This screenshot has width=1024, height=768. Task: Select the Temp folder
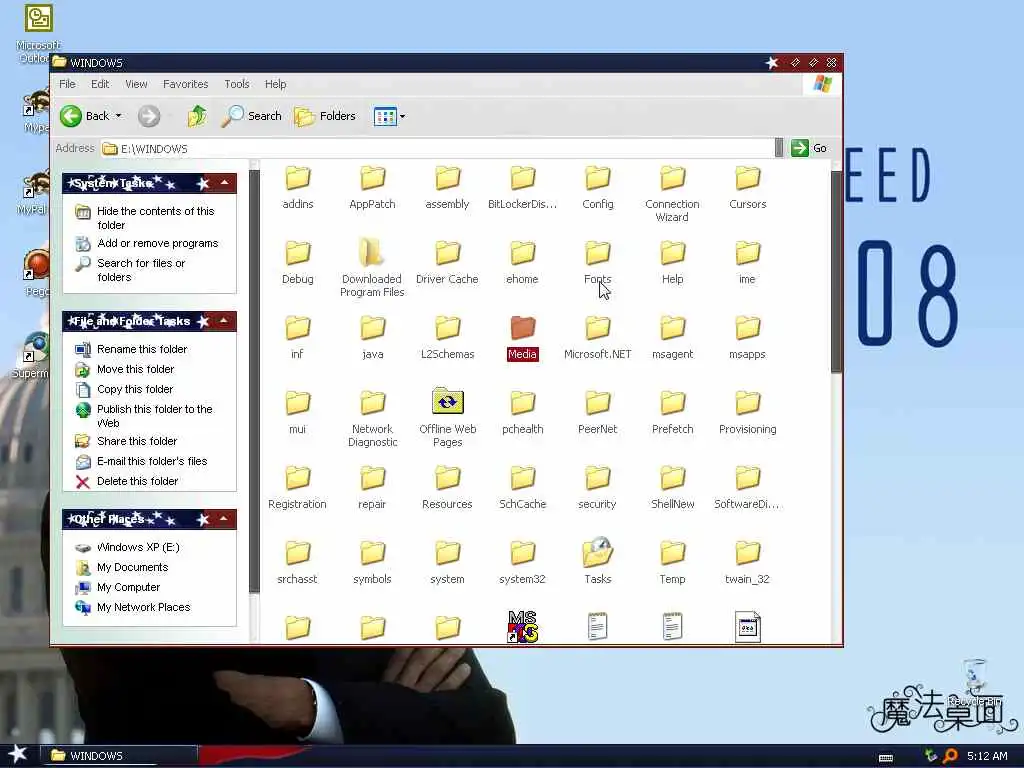pos(672,563)
